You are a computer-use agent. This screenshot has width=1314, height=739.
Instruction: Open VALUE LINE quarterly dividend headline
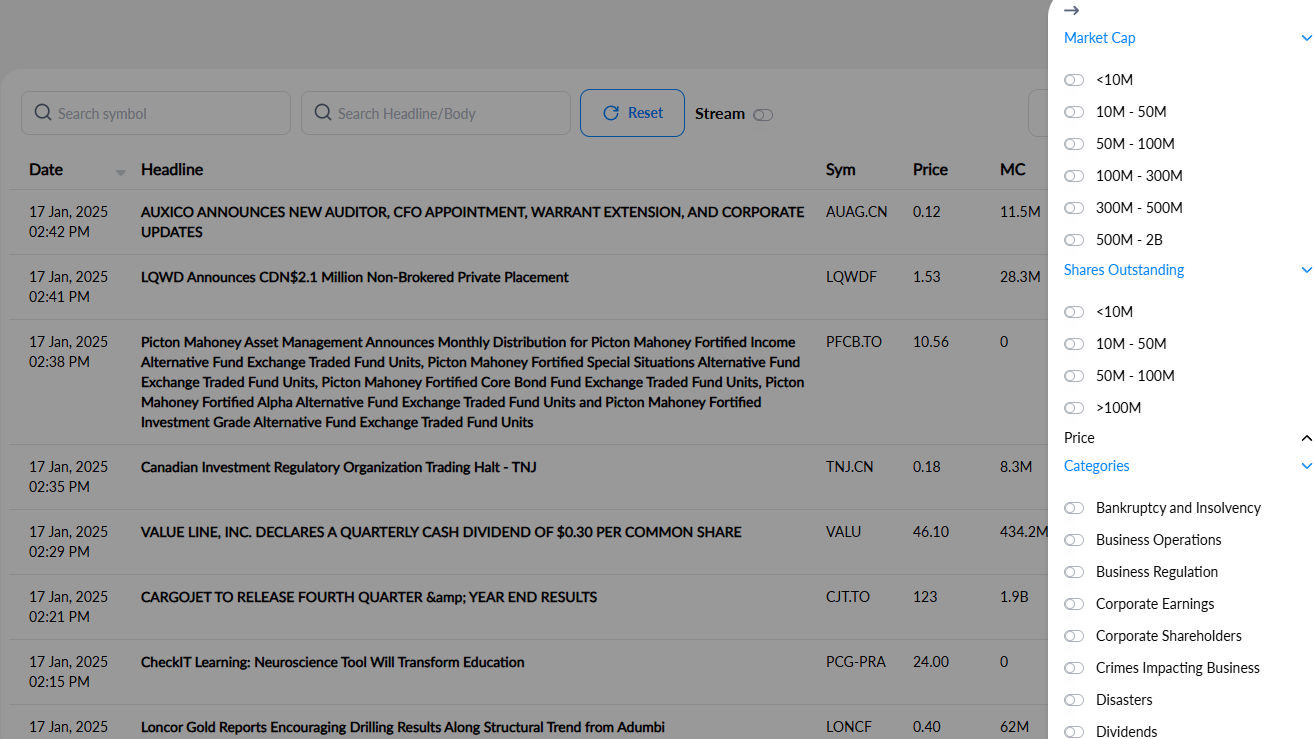coord(441,532)
